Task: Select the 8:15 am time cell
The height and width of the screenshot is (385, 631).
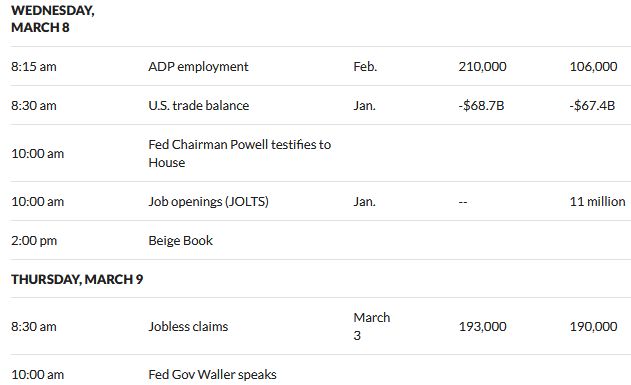Action: tap(34, 66)
